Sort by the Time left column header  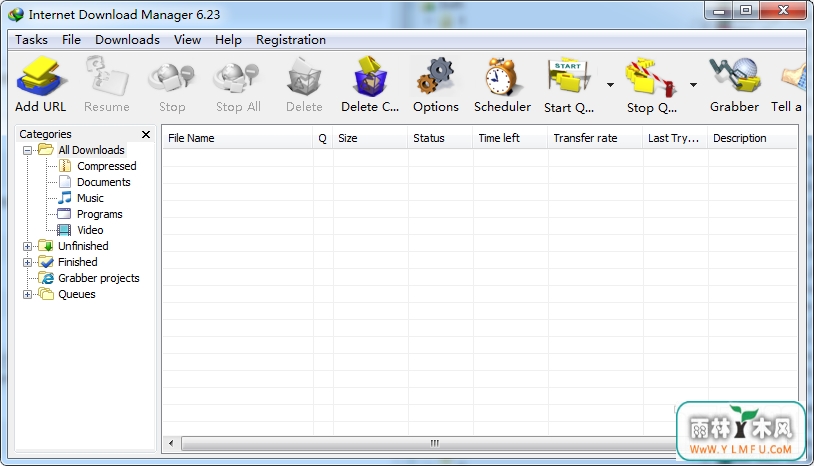click(510, 138)
